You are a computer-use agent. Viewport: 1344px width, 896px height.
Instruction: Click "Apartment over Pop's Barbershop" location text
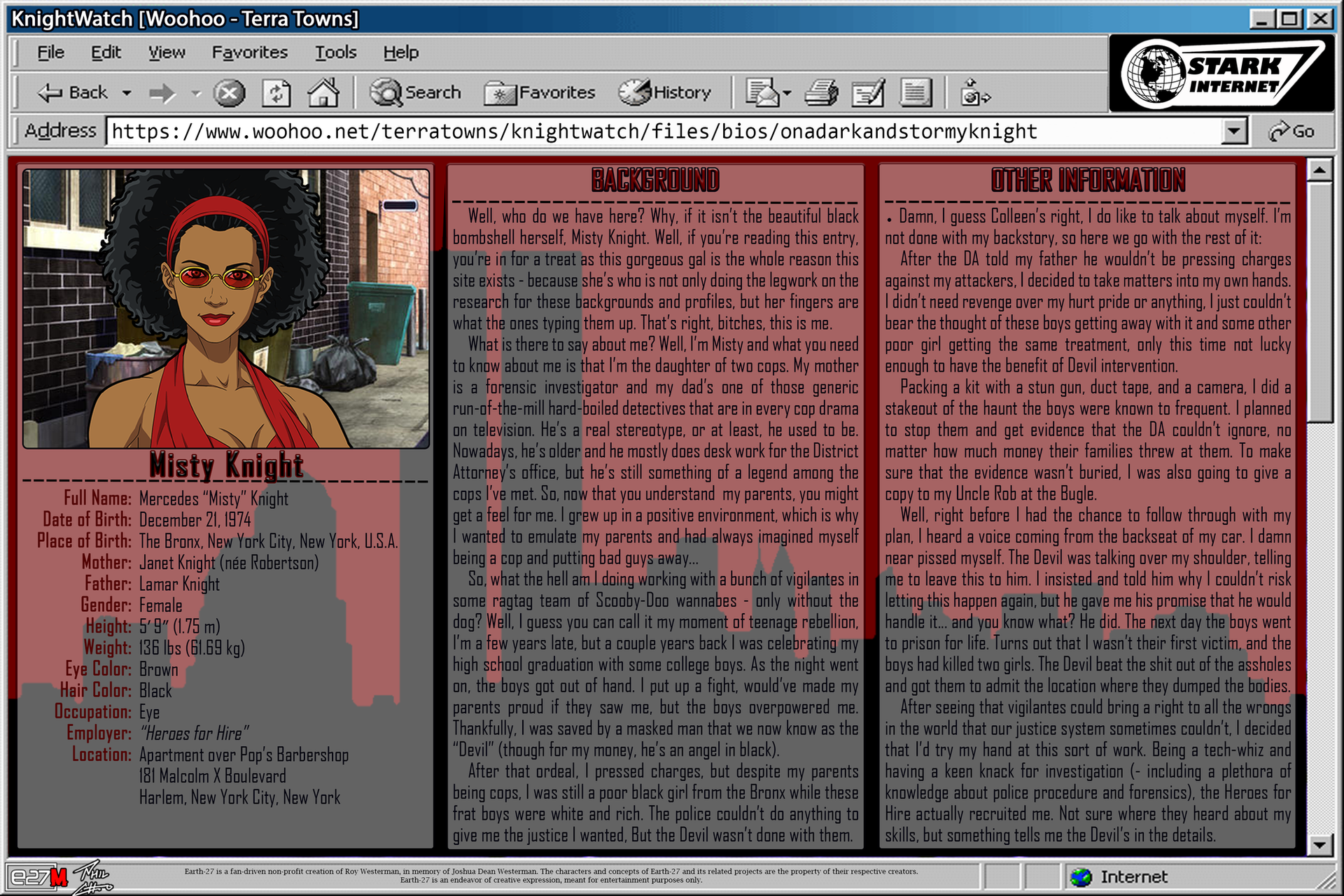(244, 755)
